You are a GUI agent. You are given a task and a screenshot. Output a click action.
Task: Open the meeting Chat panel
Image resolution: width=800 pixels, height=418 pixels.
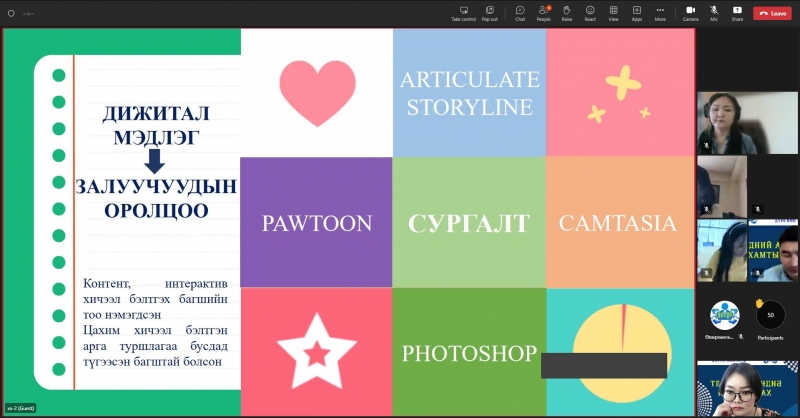tap(520, 12)
